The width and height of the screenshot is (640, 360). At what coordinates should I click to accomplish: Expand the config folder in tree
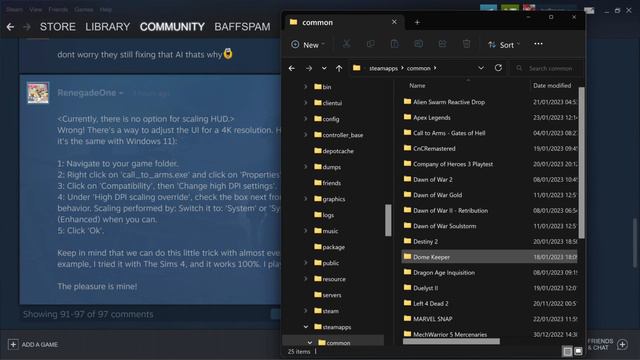305,119
